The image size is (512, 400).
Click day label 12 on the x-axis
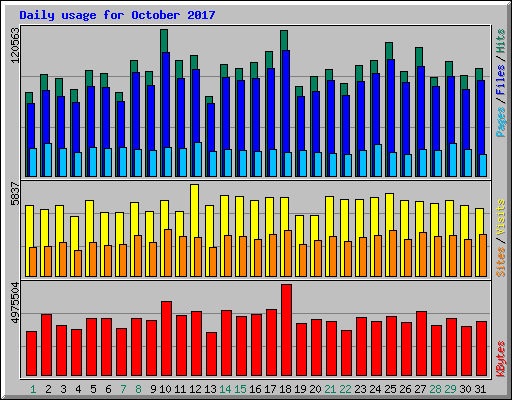point(195,389)
